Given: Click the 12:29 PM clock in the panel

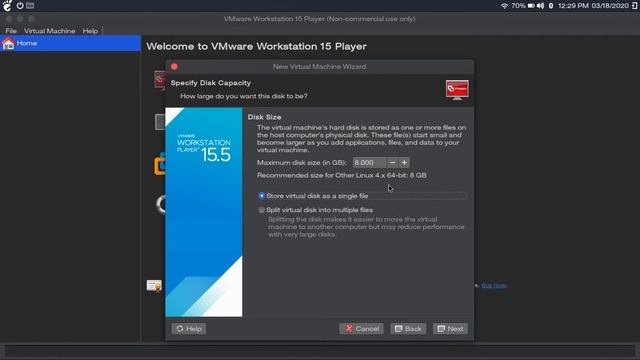Looking at the screenshot, I should pyautogui.click(x=573, y=6).
